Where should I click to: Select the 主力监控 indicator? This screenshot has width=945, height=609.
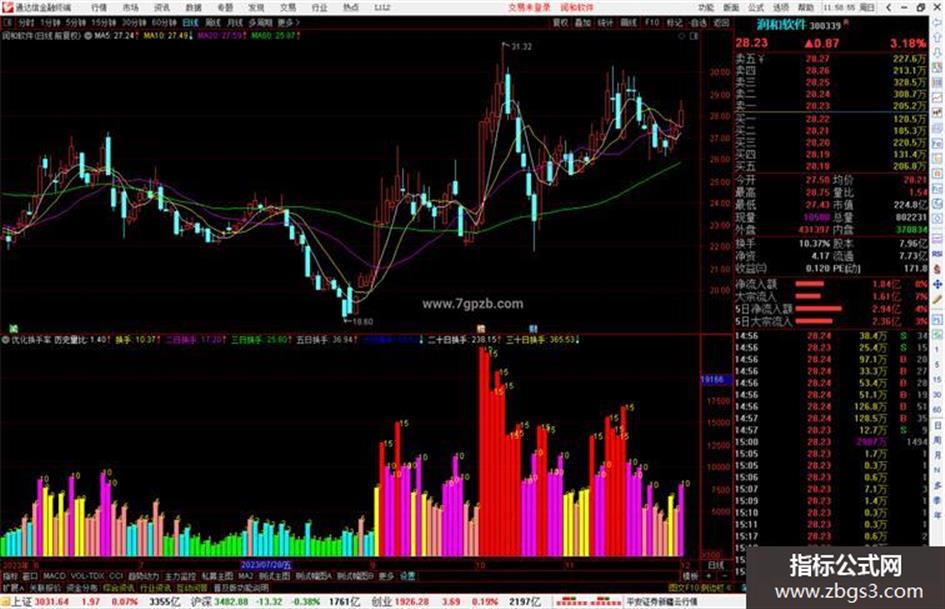pyautogui.click(x=180, y=576)
